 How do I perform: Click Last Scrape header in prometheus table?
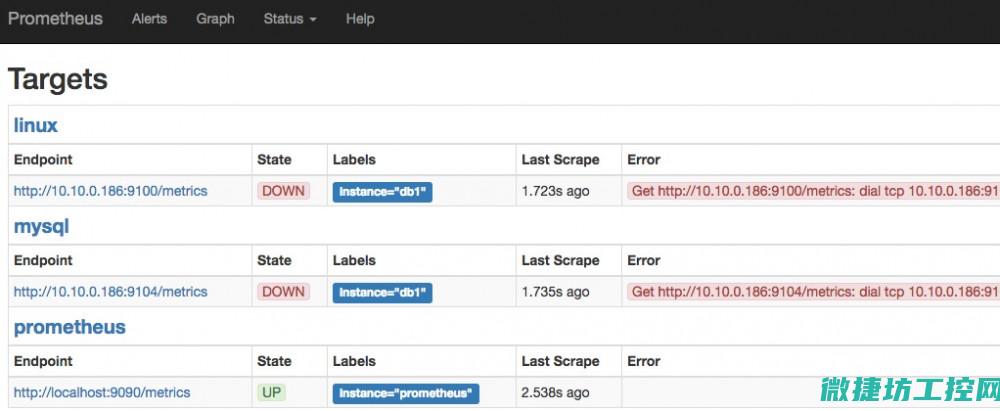[561, 361]
